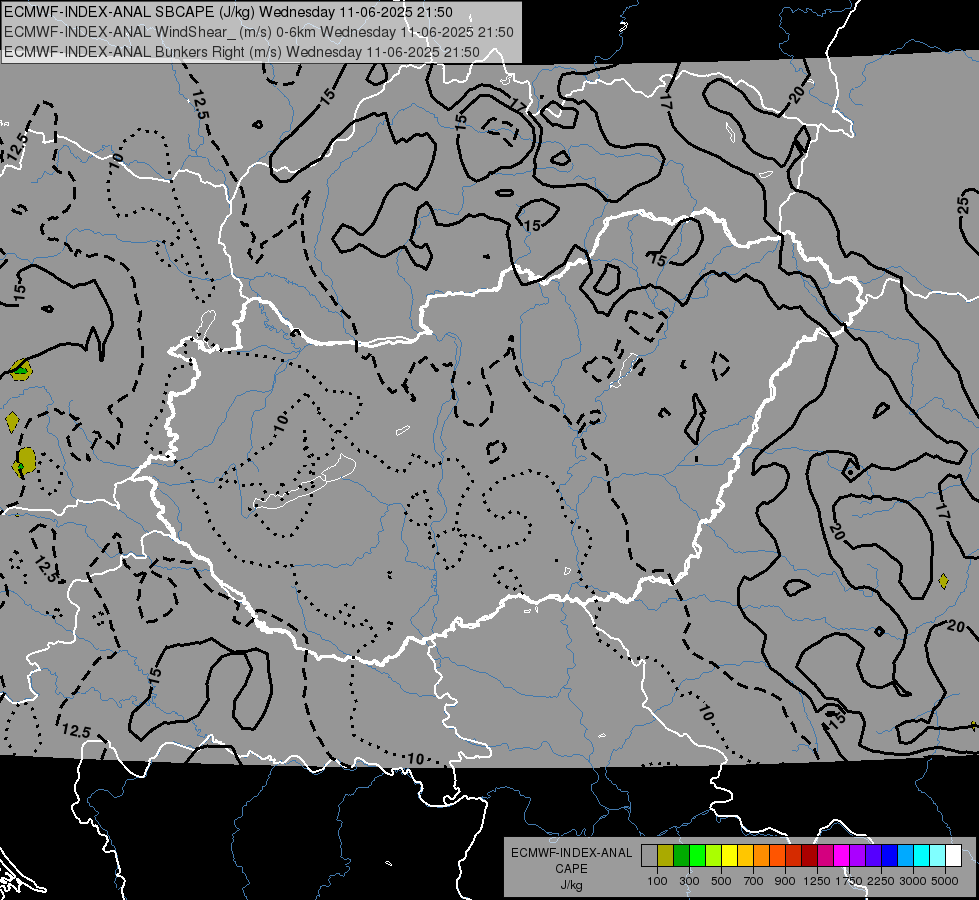Image resolution: width=979 pixels, height=900 pixels.
Task: Click the CAPE label in the legend
Action: click(571, 869)
